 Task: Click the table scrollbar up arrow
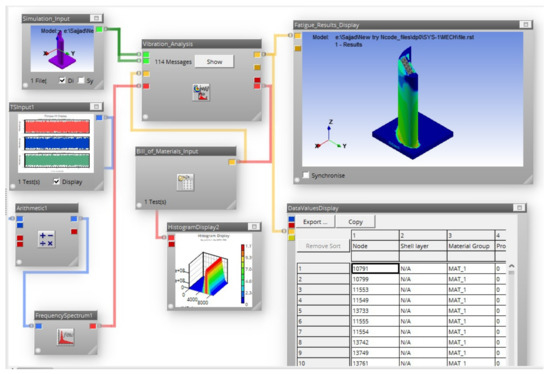click(x=511, y=266)
